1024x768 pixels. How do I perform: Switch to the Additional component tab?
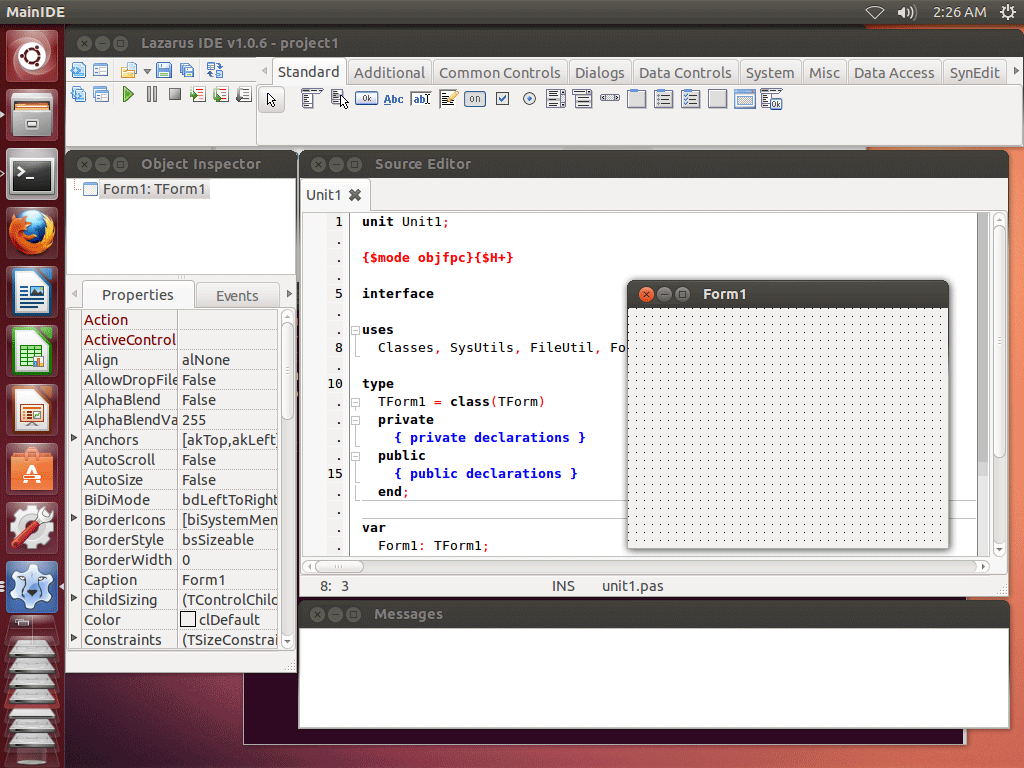tap(389, 72)
